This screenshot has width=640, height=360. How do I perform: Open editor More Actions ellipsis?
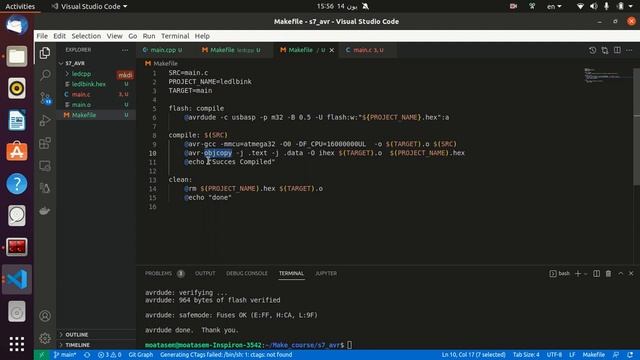(629, 50)
